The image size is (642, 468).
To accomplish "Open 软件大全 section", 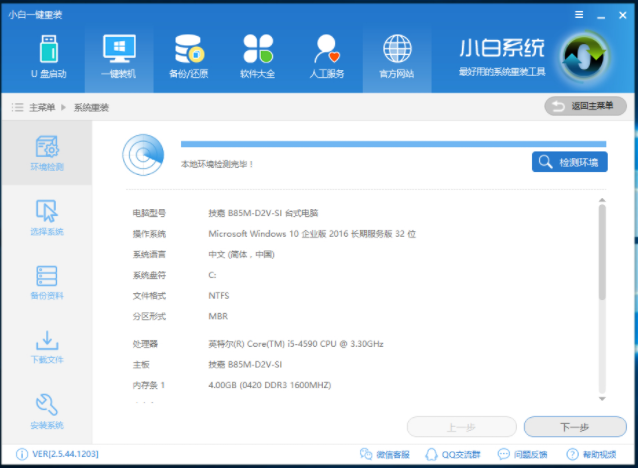I will tap(258, 57).
